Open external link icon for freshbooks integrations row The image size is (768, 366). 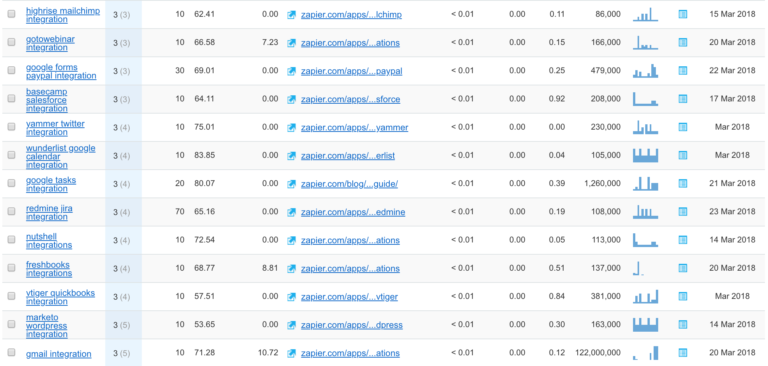291,269
